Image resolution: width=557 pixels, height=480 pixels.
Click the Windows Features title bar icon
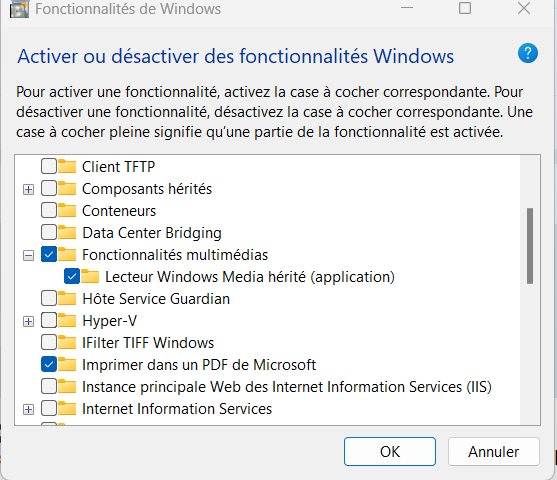click(19, 9)
